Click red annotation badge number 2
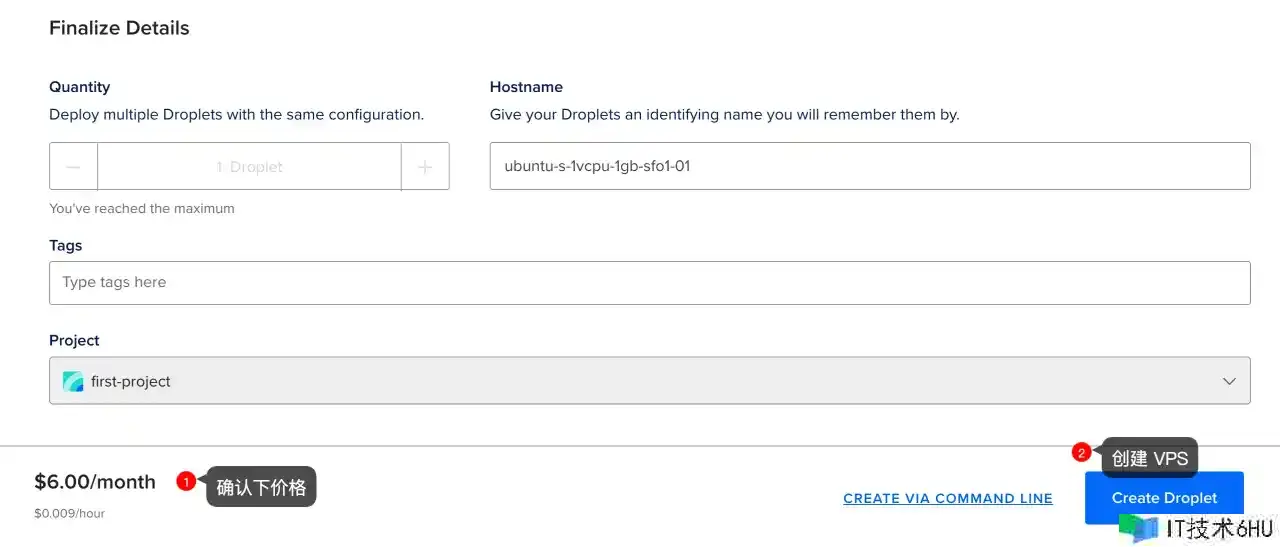The width and height of the screenshot is (1280, 547). 1081,452
